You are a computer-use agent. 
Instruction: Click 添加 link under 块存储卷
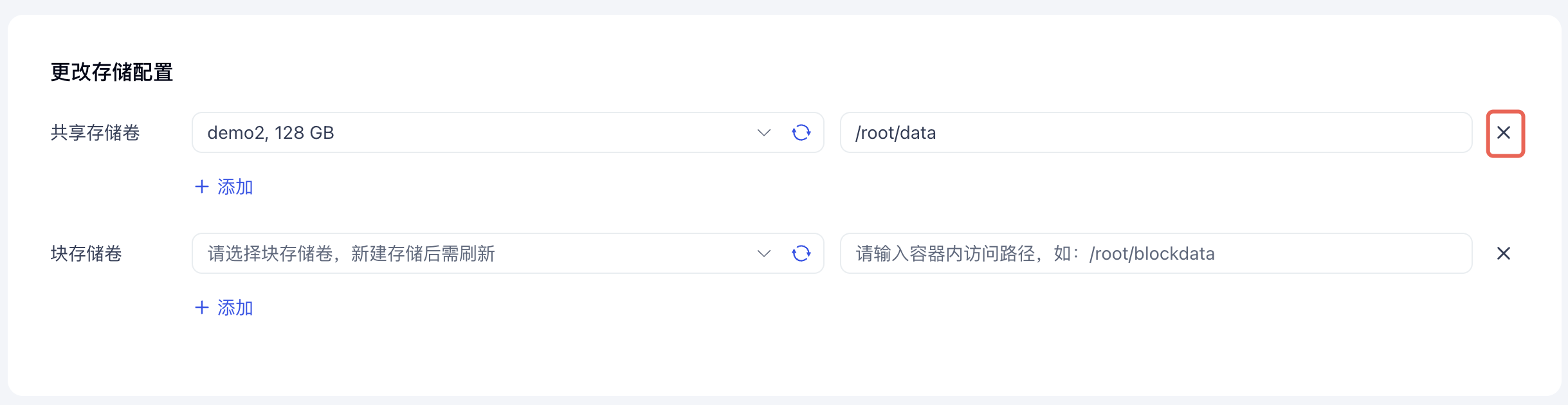(x=235, y=307)
